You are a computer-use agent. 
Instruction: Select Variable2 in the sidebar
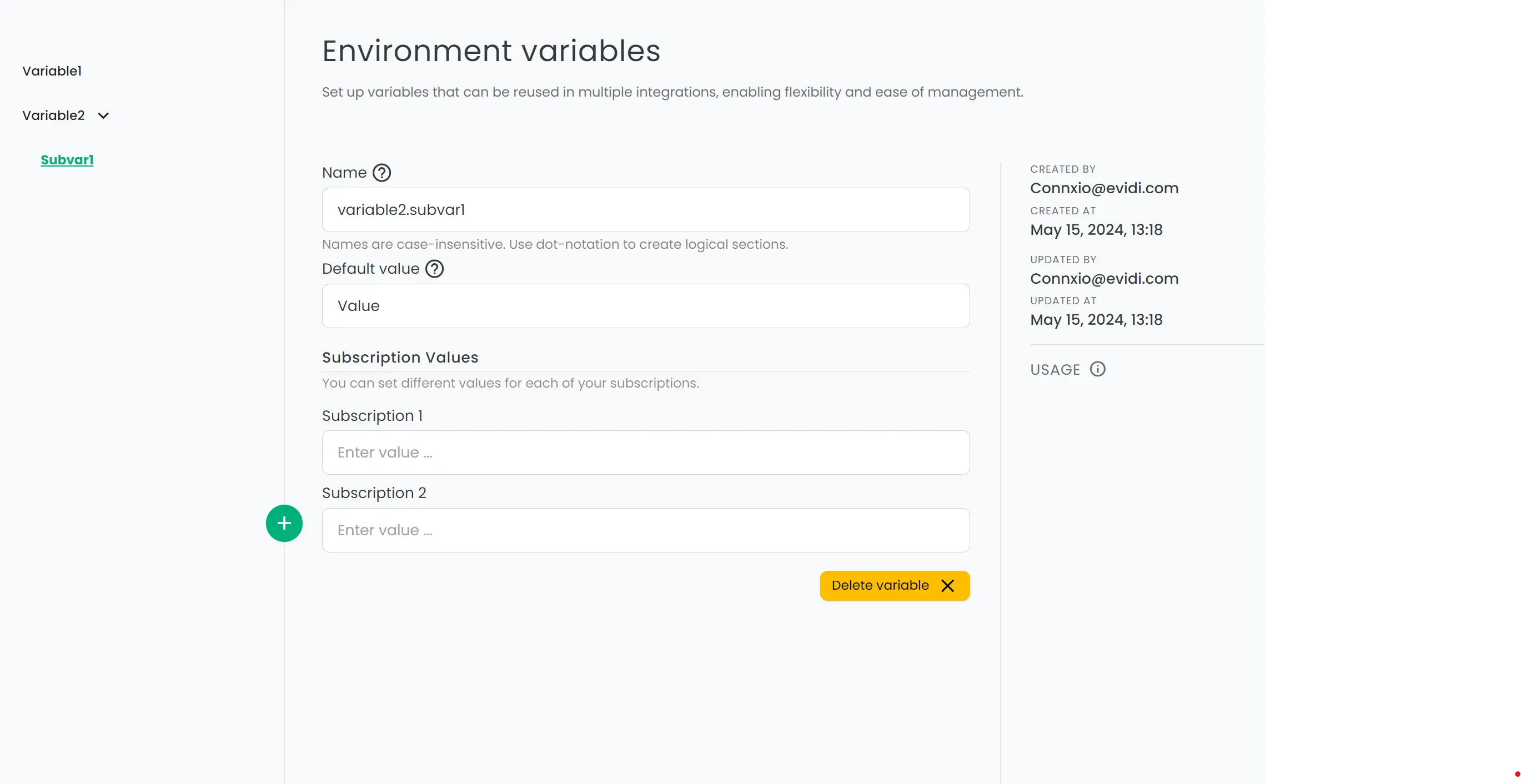54,115
